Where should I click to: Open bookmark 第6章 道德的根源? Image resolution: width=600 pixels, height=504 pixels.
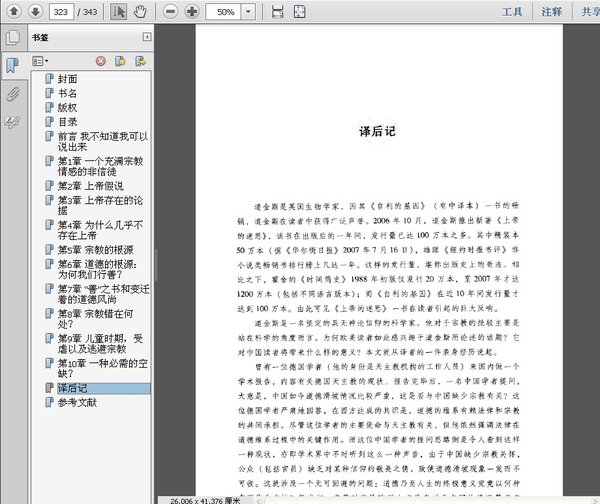click(97, 269)
